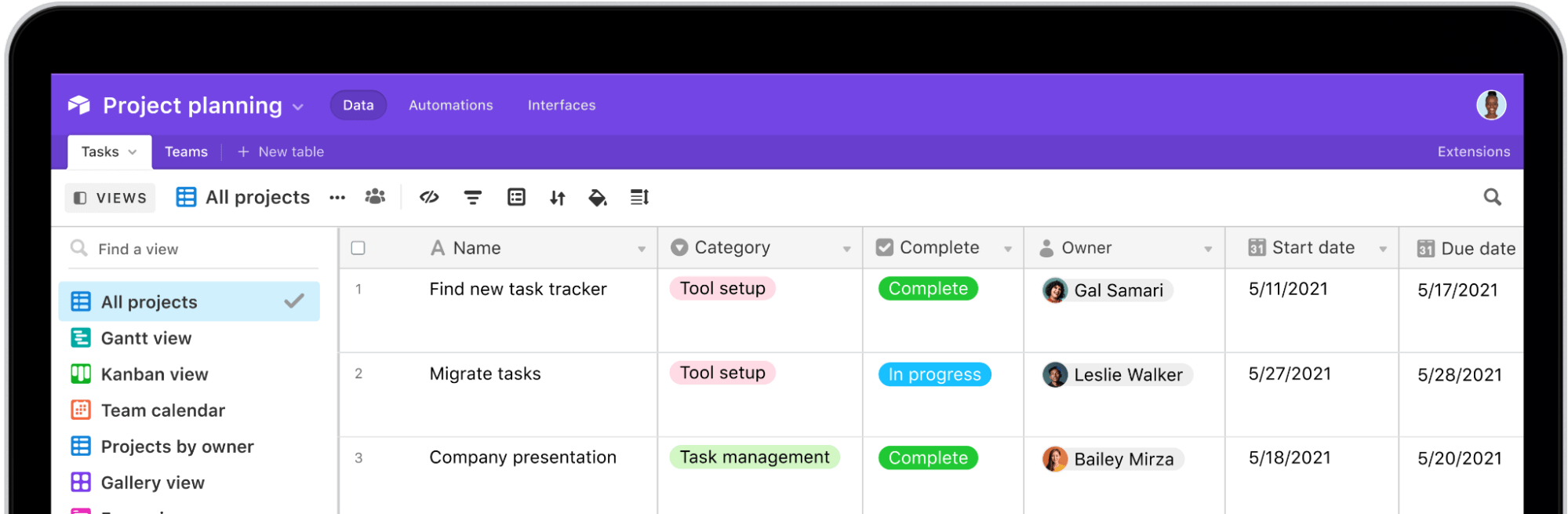Click the New table button
Image resolution: width=1568 pixels, height=514 pixels.
[x=281, y=151]
